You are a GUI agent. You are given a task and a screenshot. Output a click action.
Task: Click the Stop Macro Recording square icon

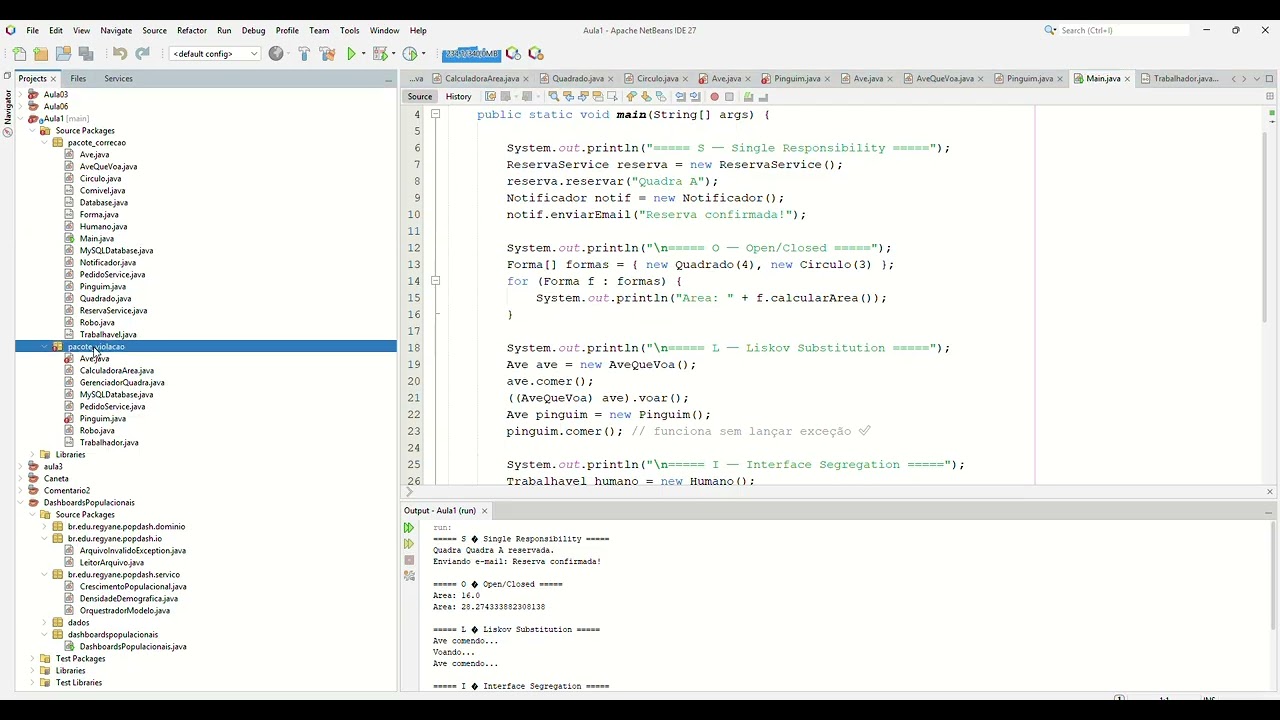click(729, 97)
